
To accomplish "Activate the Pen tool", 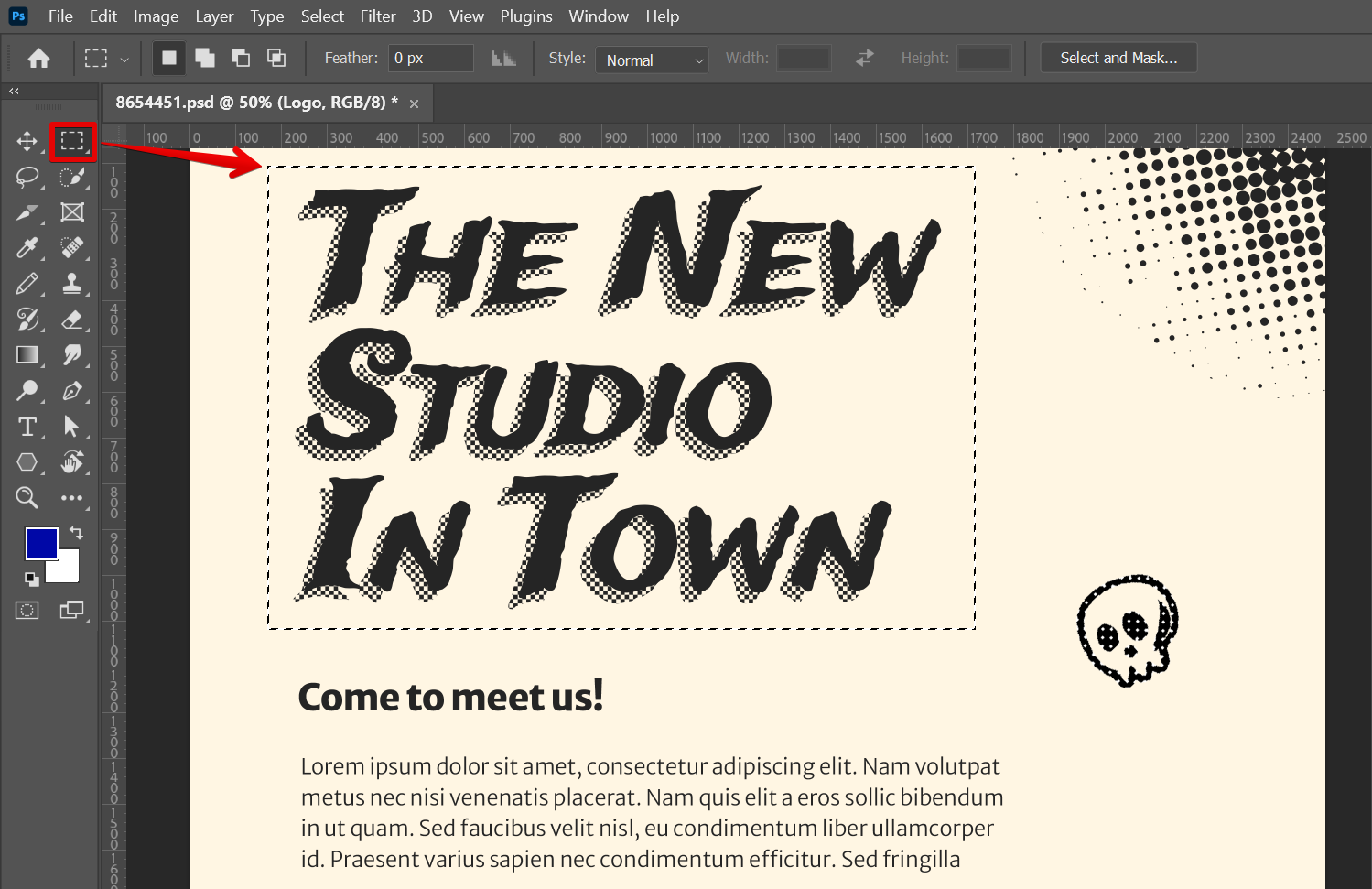I will pyautogui.click(x=72, y=391).
